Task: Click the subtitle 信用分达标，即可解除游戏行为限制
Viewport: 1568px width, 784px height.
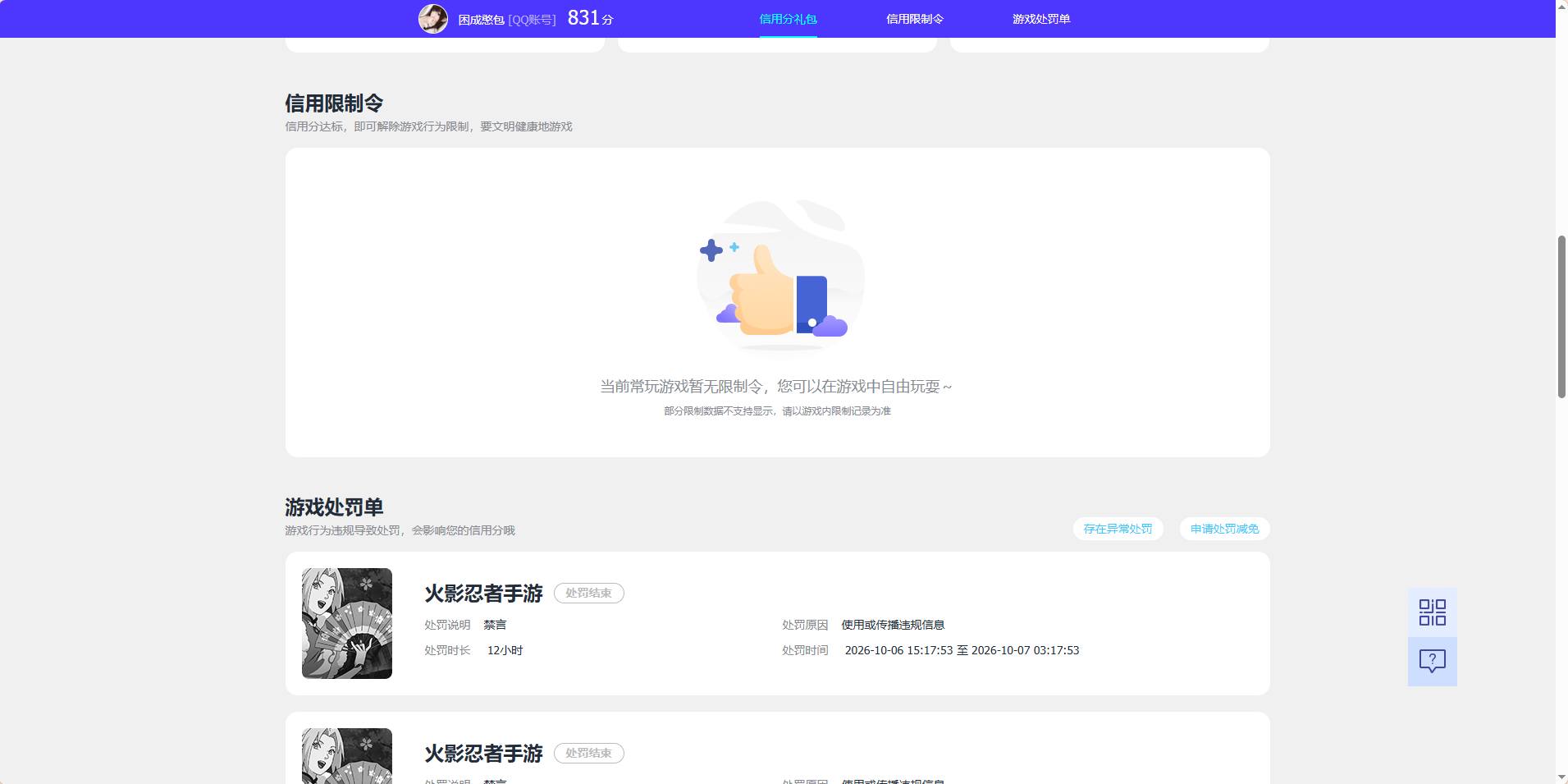Action: pyautogui.click(x=428, y=126)
